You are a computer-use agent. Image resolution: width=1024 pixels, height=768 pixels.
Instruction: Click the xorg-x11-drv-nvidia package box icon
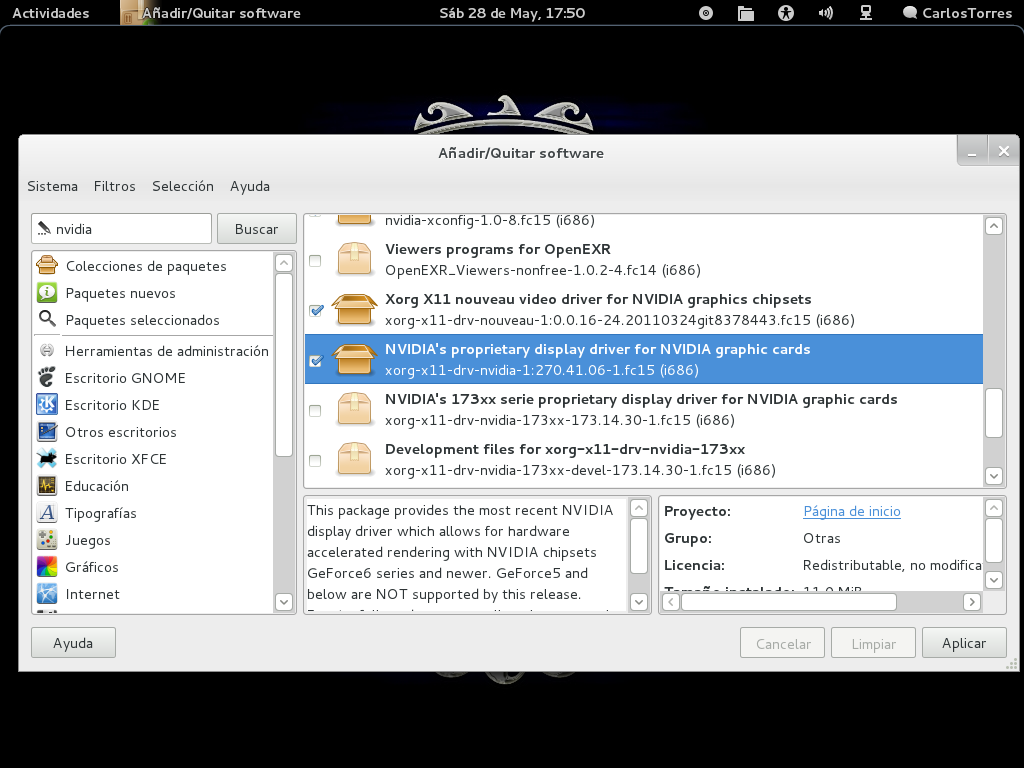(355, 359)
